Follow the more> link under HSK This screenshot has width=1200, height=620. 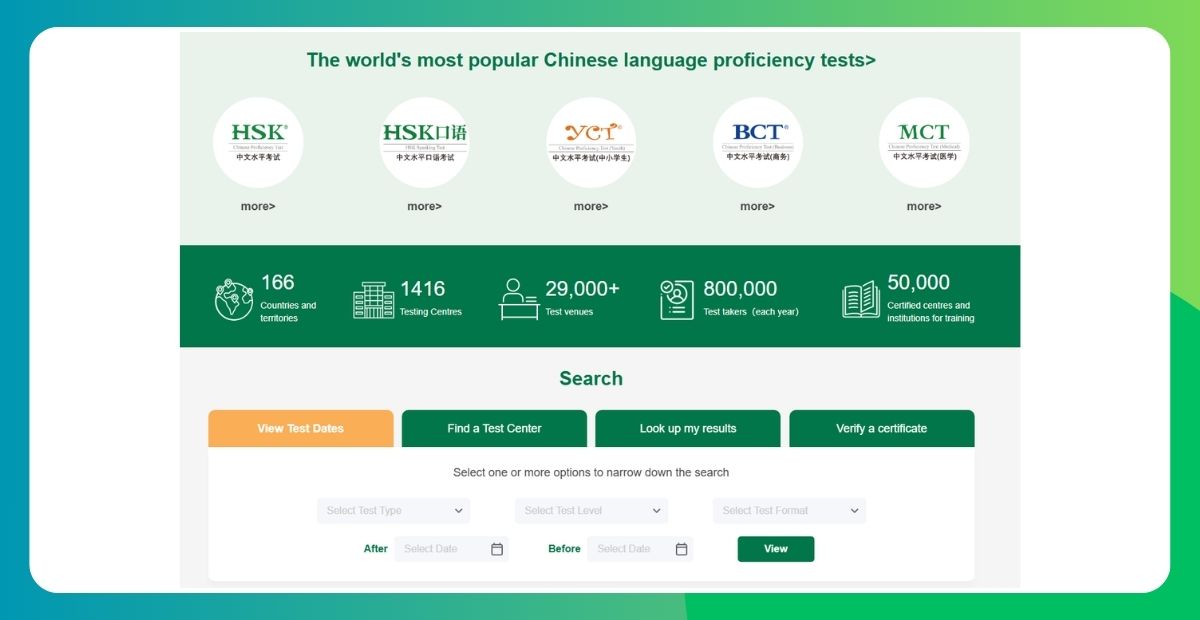click(258, 207)
